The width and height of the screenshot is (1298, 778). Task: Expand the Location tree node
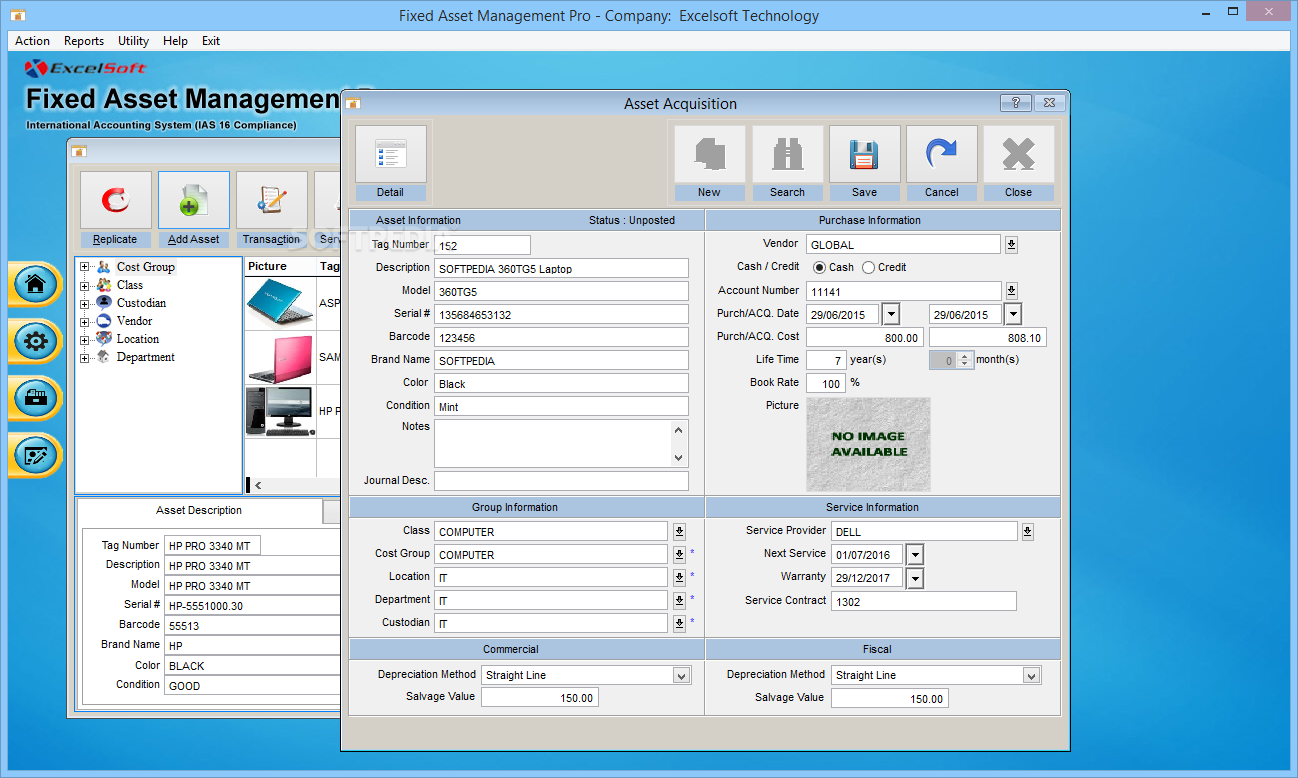[85, 339]
